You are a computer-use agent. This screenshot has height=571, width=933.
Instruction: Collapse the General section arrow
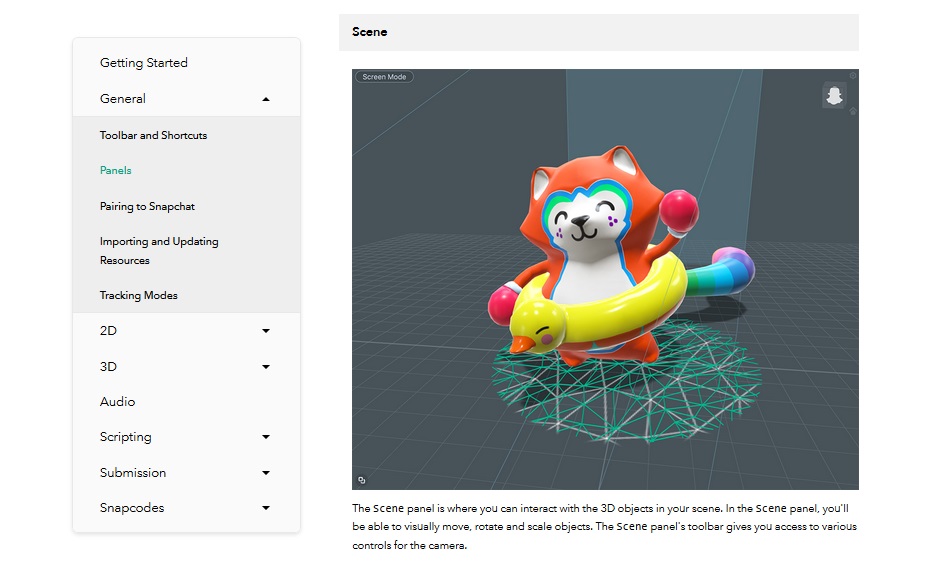[x=266, y=99]
